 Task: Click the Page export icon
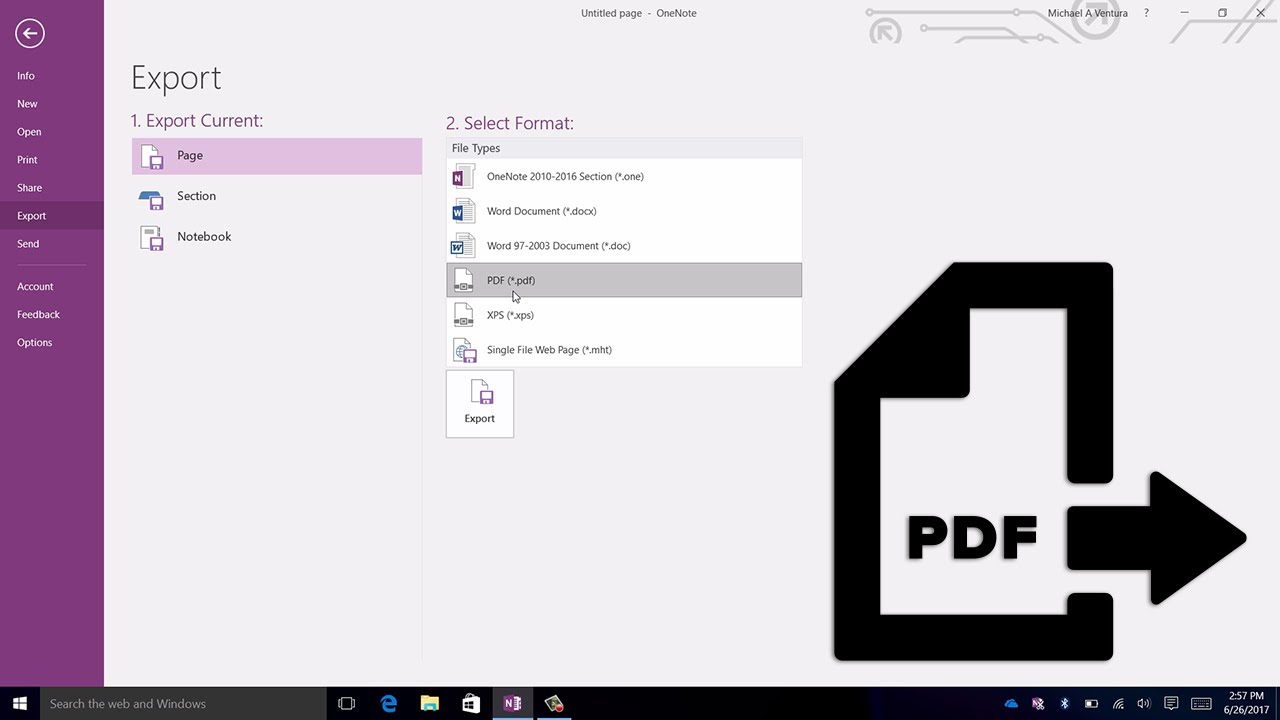coord(151,157)
